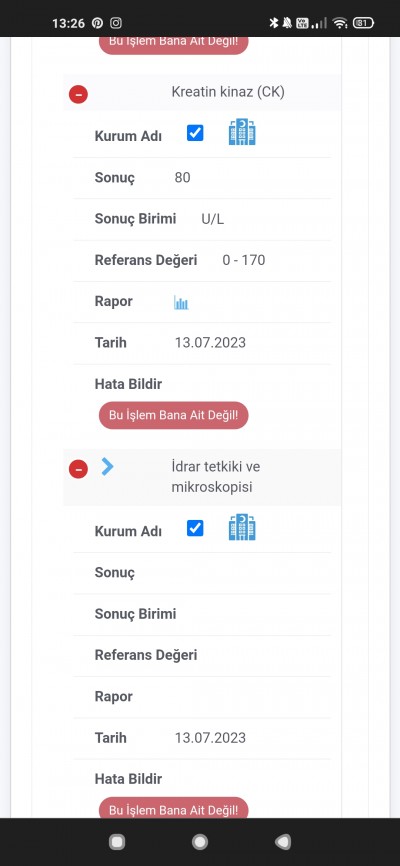Screen dimensions: 400x866
Task: Click Bu İşlem Bana Ait Değil under Kreatin kinaz
Action: tap(173, 415)
